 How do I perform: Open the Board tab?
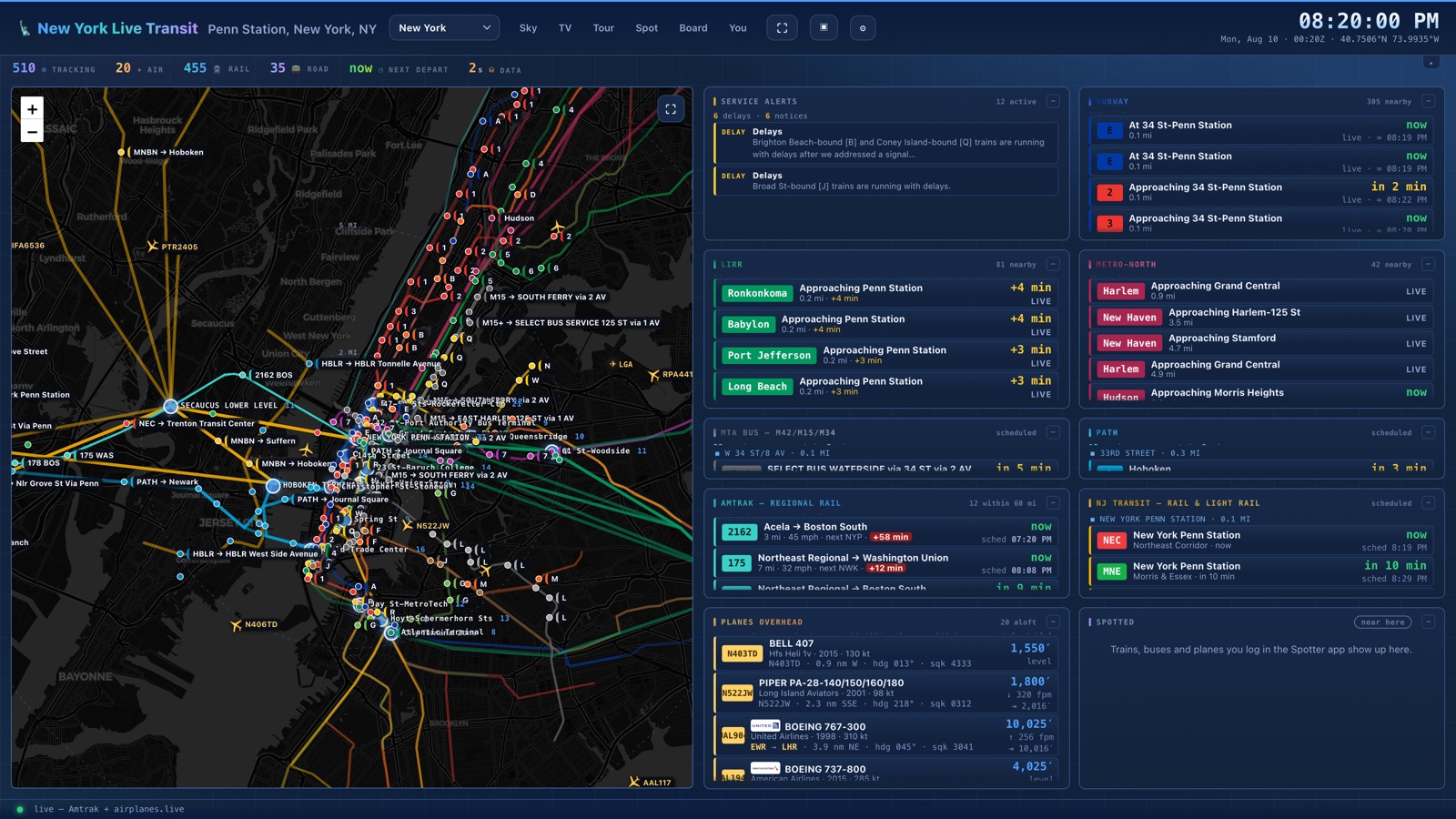(x=693, y=28)
